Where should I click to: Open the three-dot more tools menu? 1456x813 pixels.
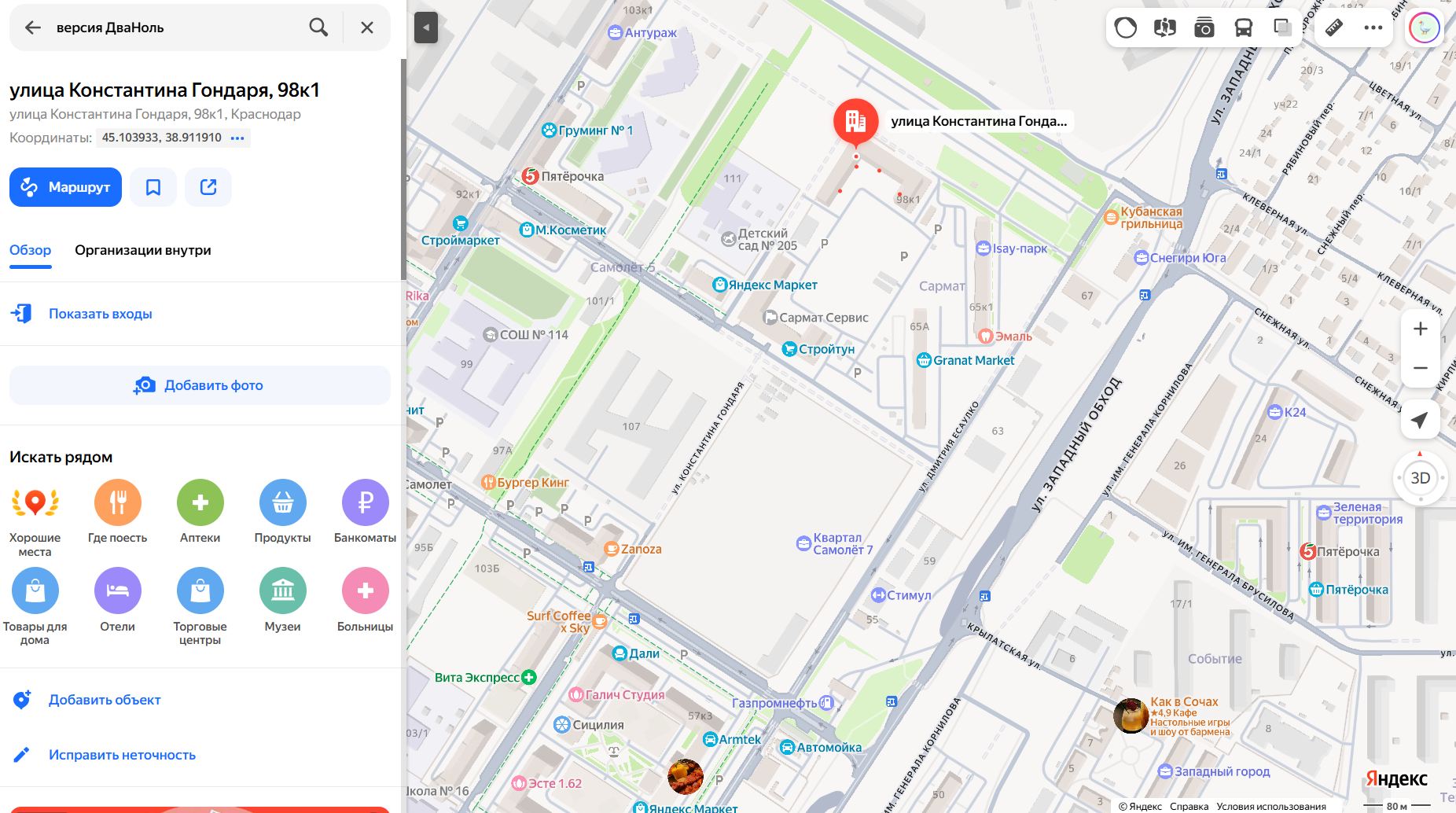click(x=1373, y=28)
